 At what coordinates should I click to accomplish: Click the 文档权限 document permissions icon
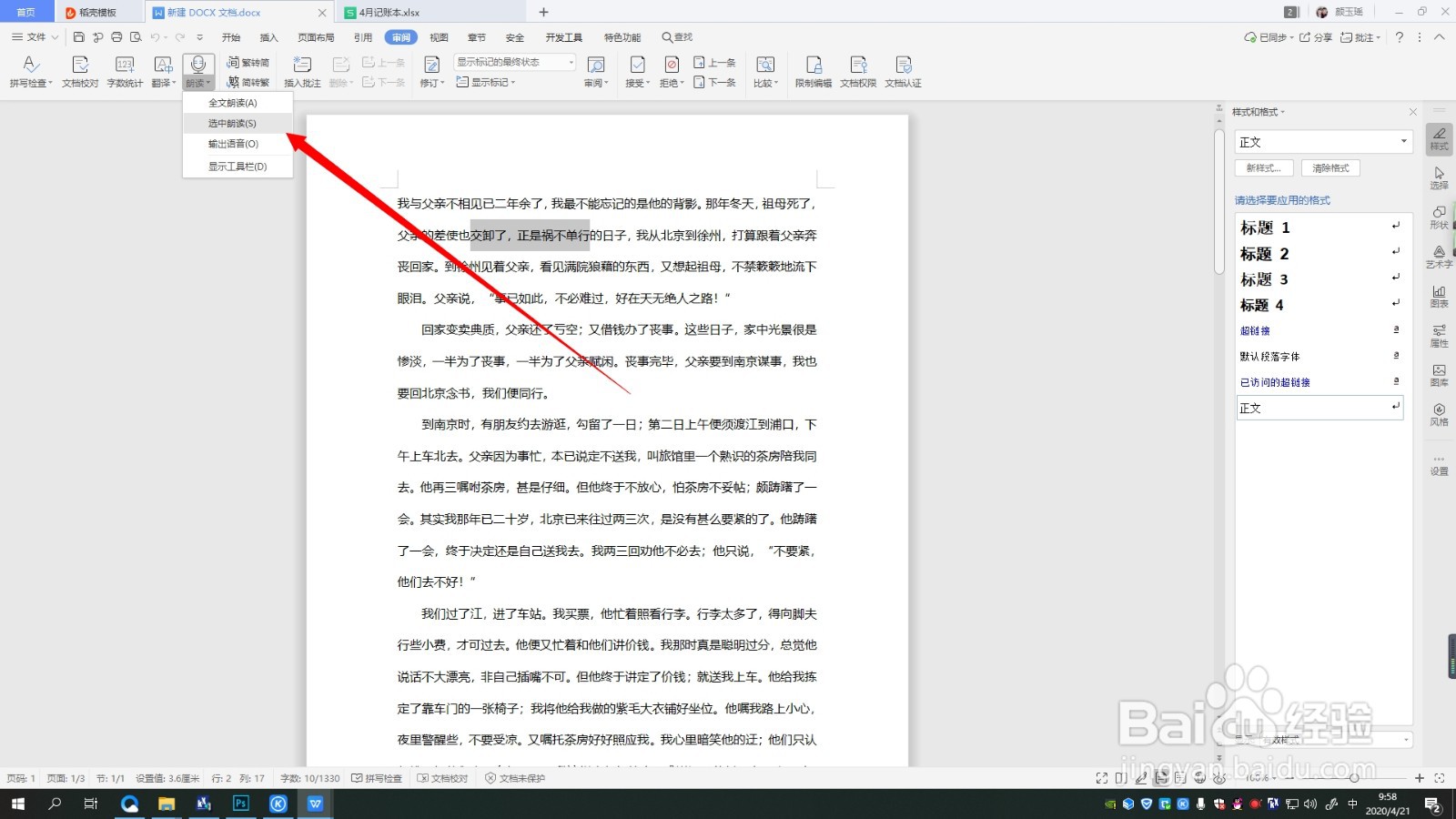857,71
